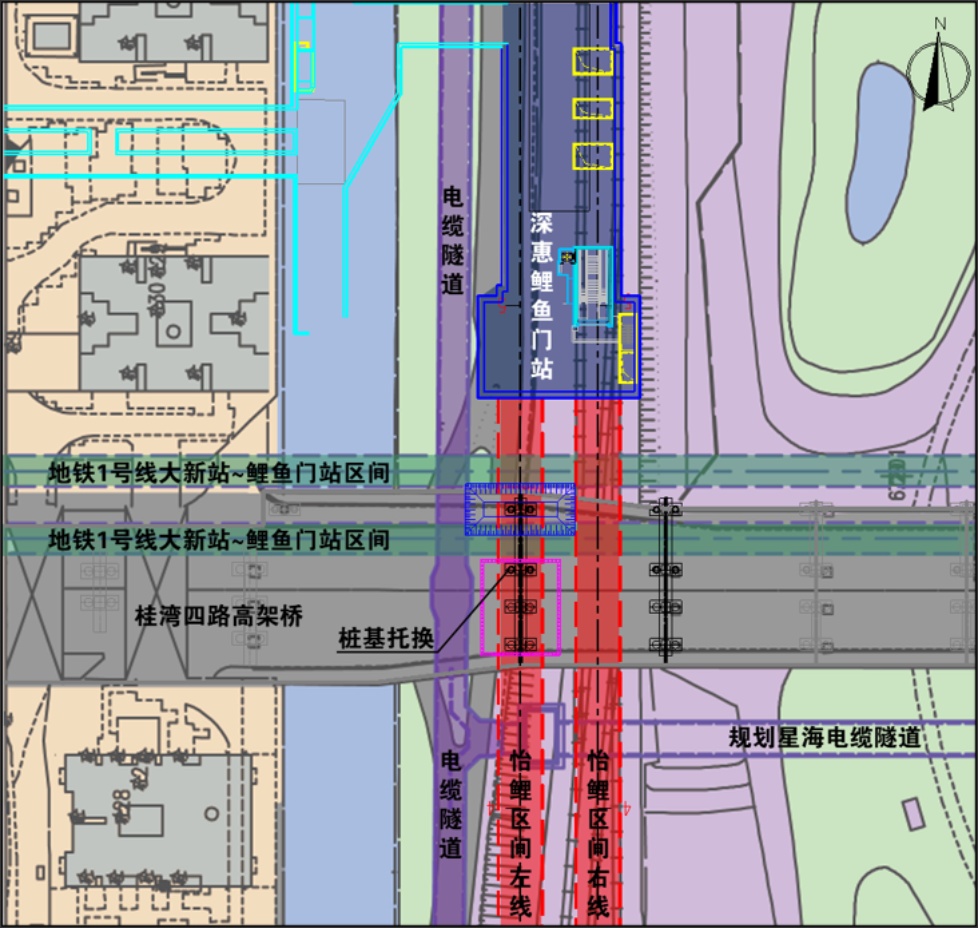Click the 桩基托换 annotation label
Viewport: 978px width, 928px height.
385,639
